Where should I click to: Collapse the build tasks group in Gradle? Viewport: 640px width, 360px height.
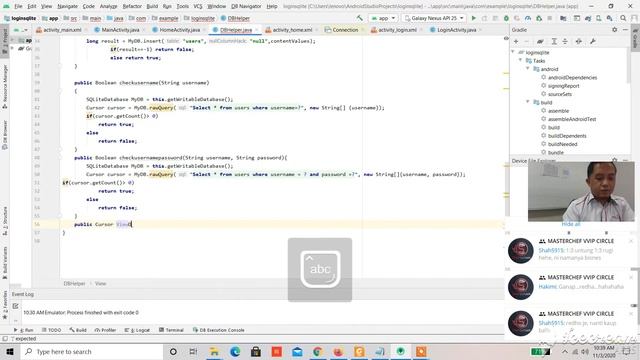(528, 102)
